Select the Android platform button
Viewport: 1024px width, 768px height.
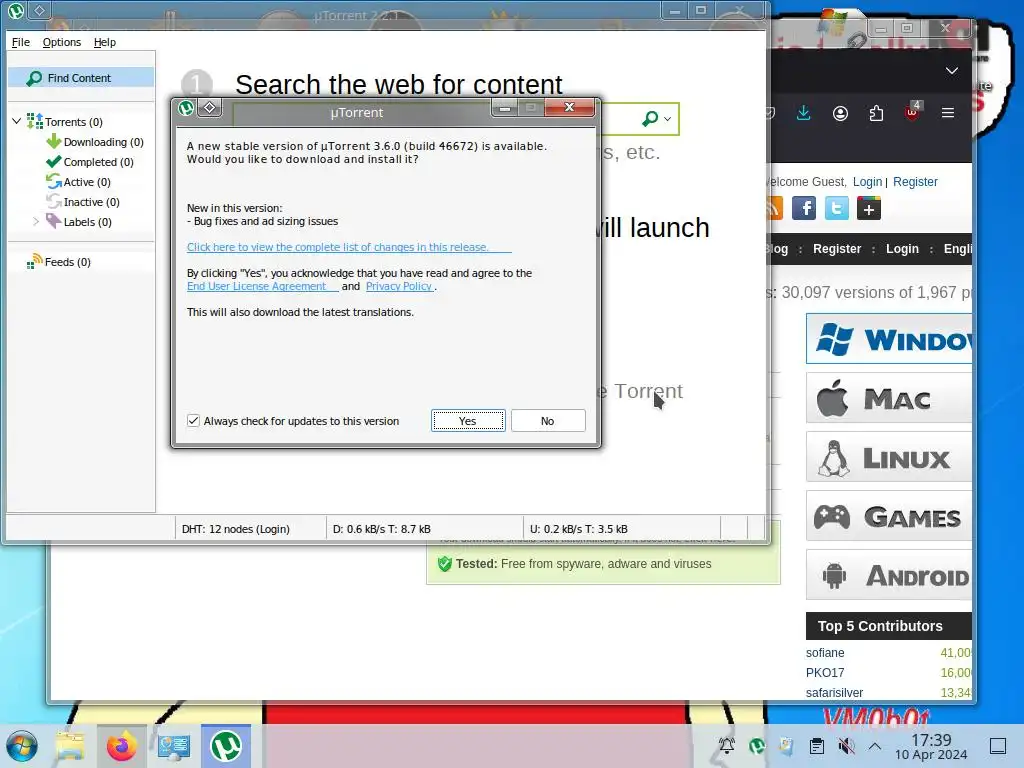pos(889,575)
